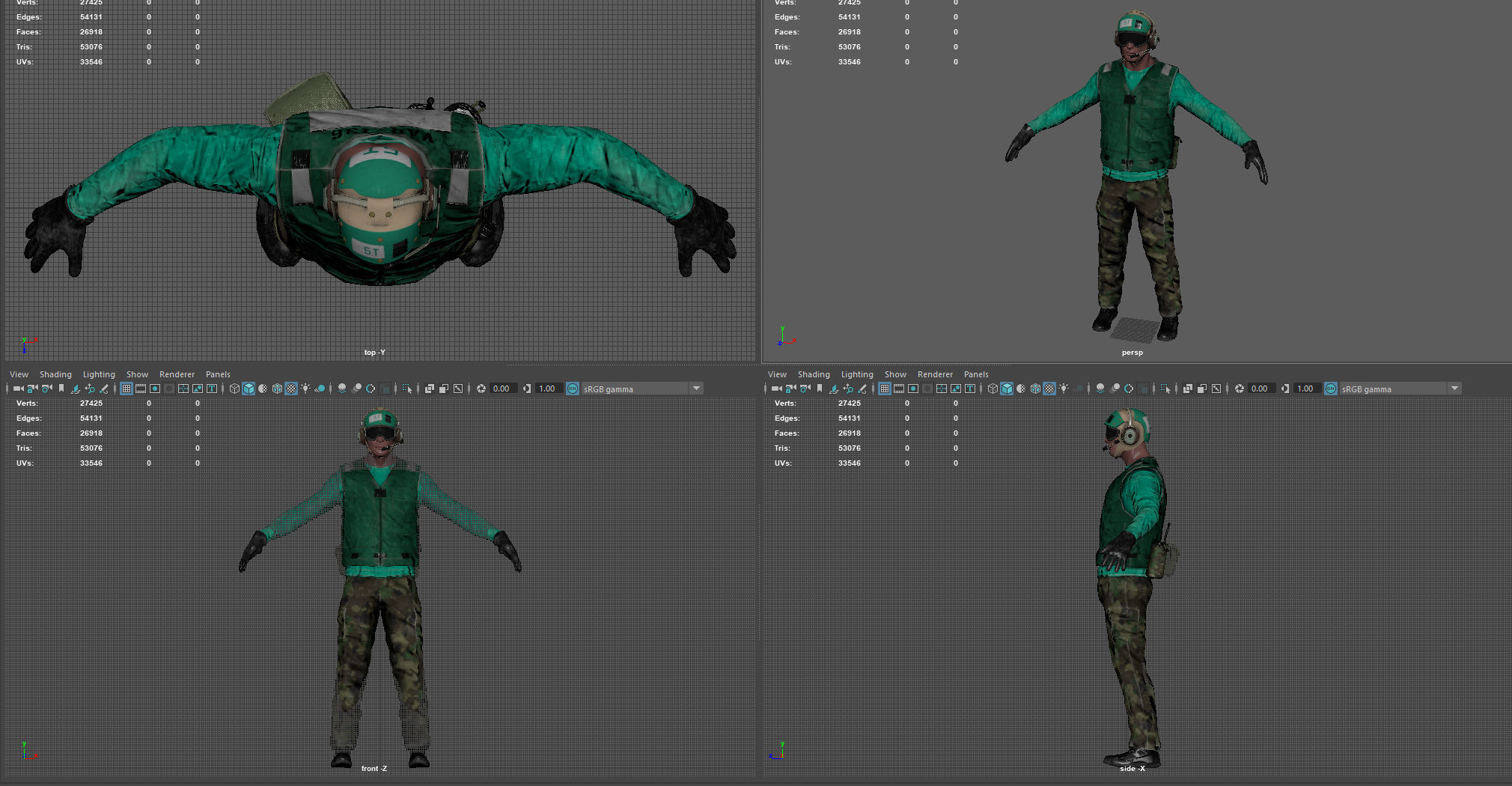Toggle Safe Action in front panel toolbar

click(198, 389)
